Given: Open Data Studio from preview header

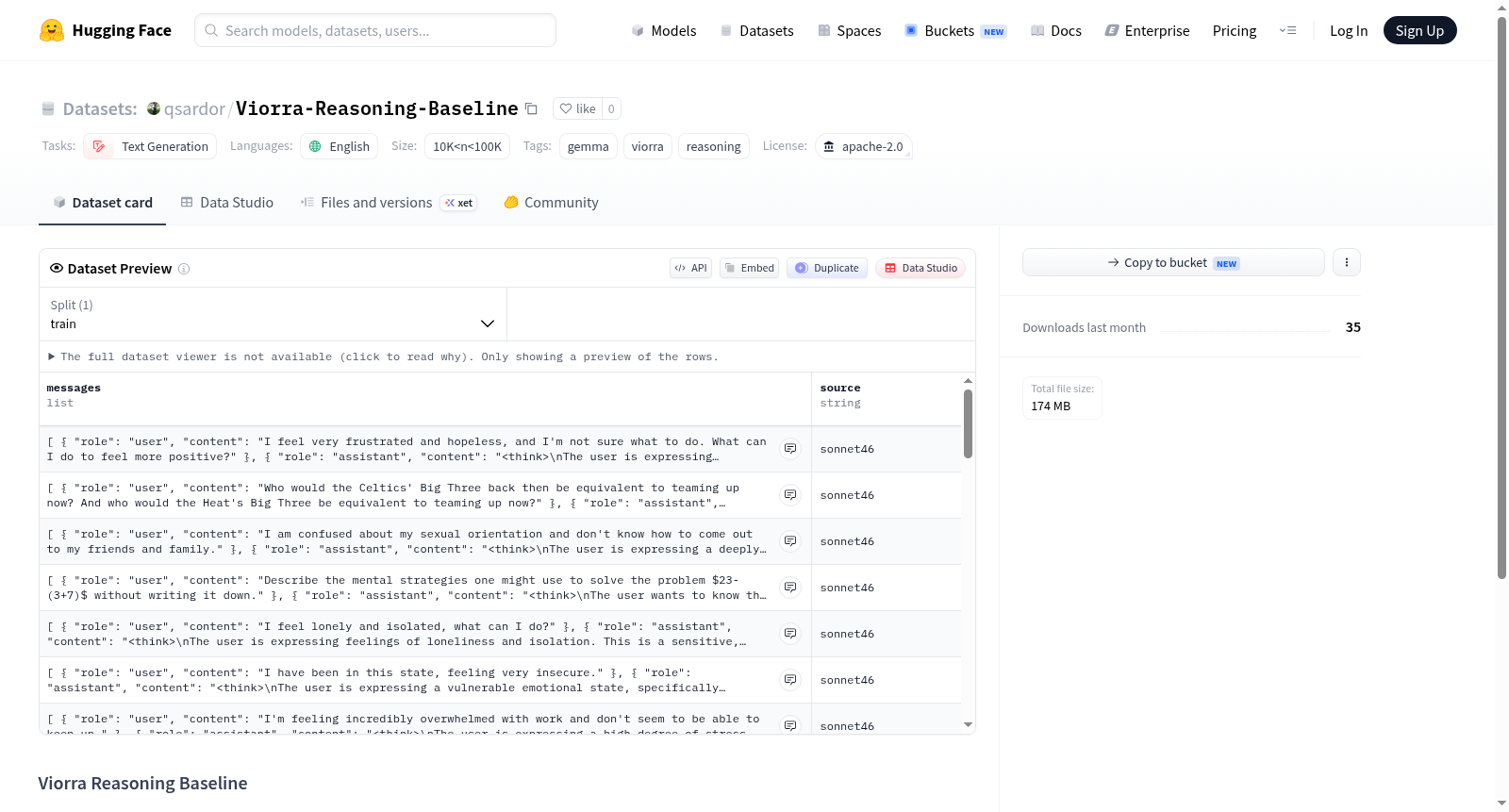Looking at the screenshot, I should point(920,268).
